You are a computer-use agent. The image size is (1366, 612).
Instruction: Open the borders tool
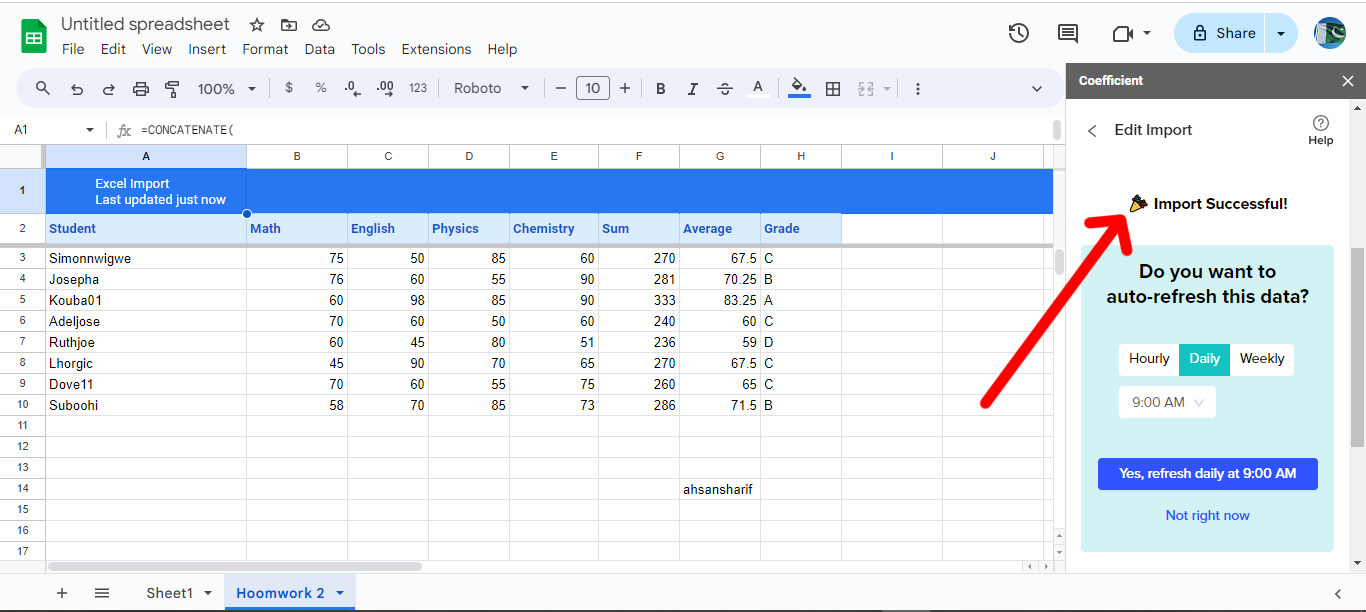(833, 88)
